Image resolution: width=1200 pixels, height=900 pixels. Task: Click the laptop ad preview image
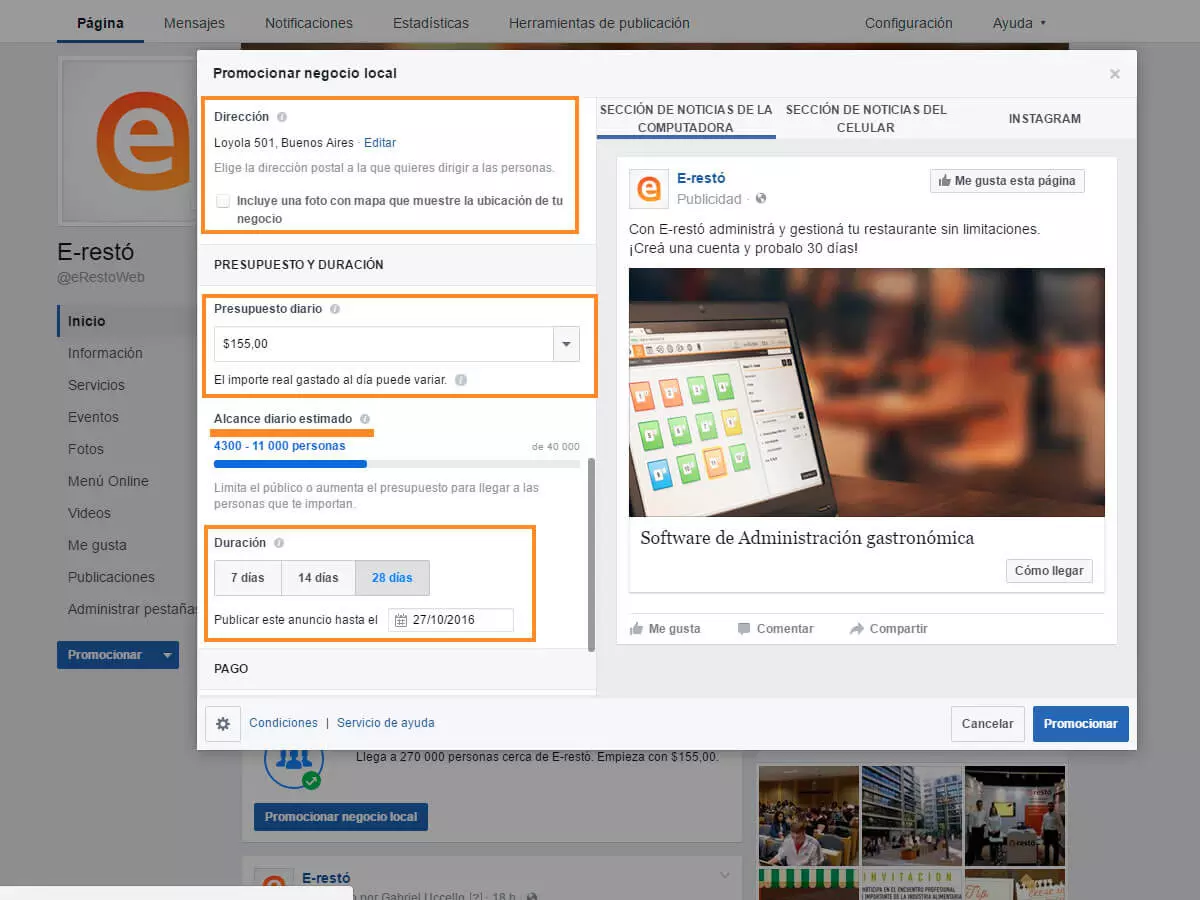click(867, 392)
